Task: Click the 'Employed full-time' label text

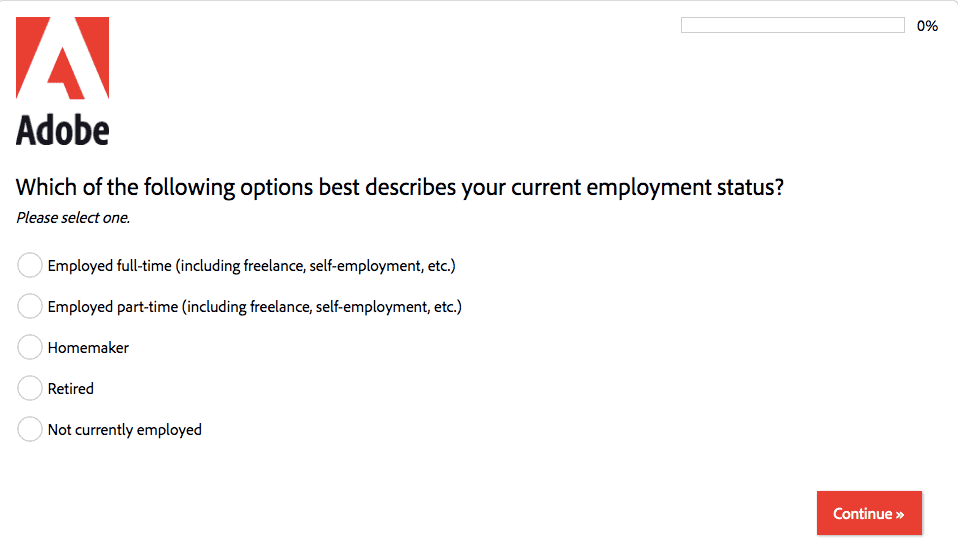Action: (110, 266)
